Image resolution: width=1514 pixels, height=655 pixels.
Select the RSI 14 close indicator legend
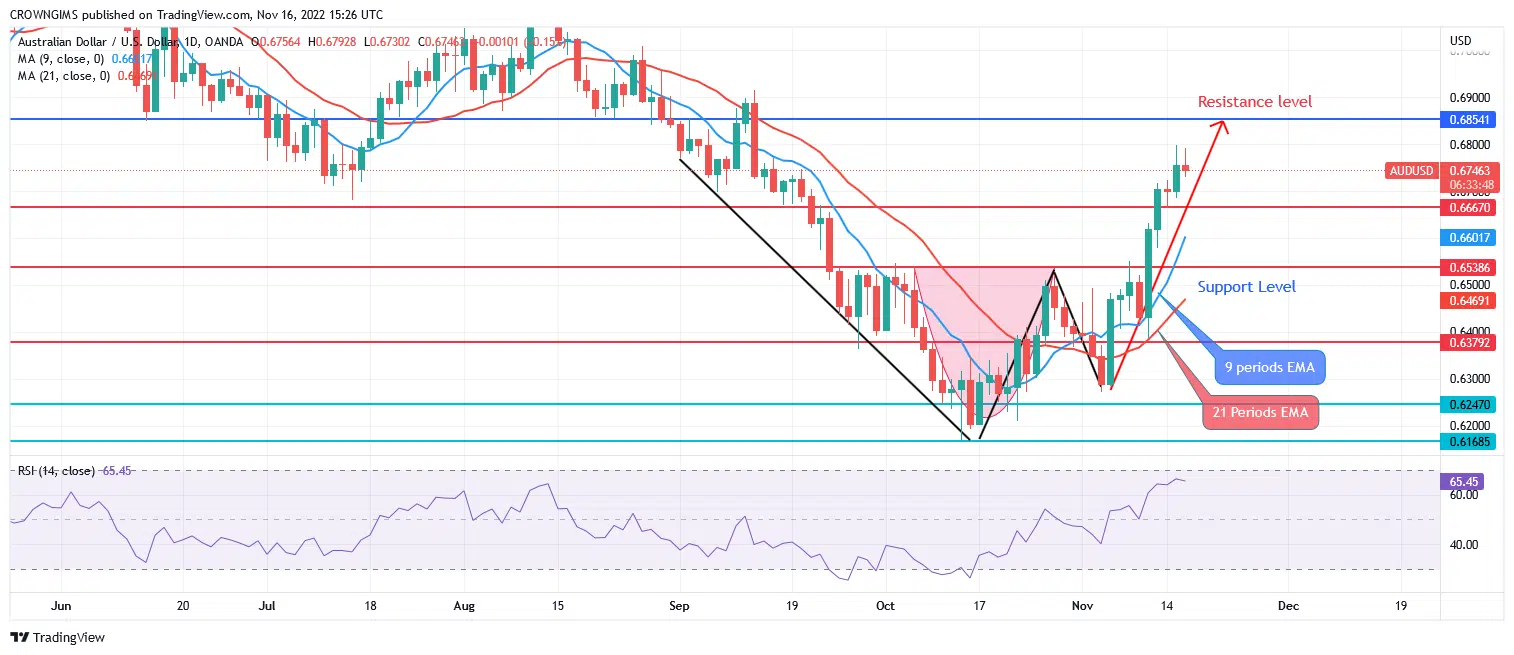[58, 471]
